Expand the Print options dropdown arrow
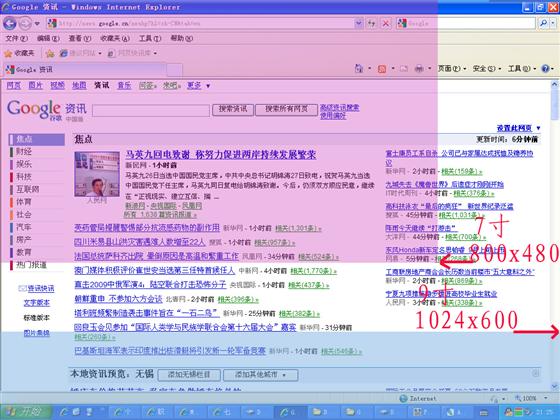The image size is (560, 420). pyautogui.click(x=430, y=68)
